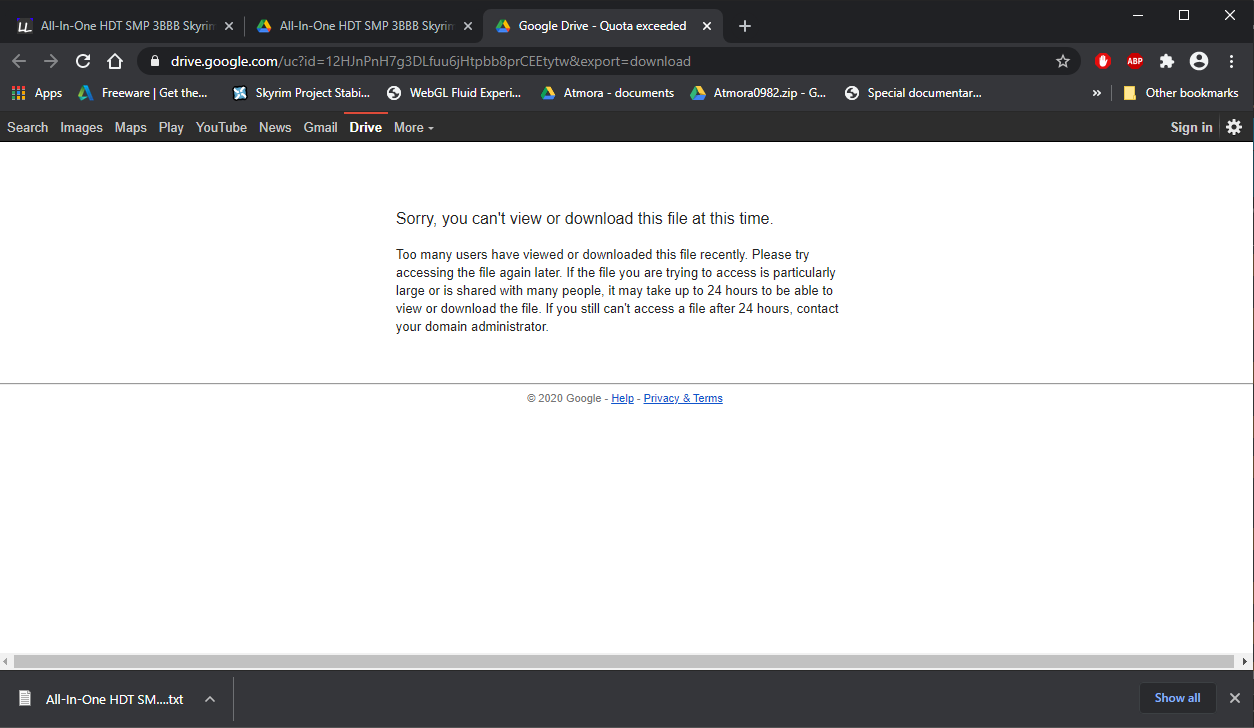The width and height of the screenshot is (1254, 728).
Task: Open Atmora - documents bookmark
Action: click(x=607, y=93)
